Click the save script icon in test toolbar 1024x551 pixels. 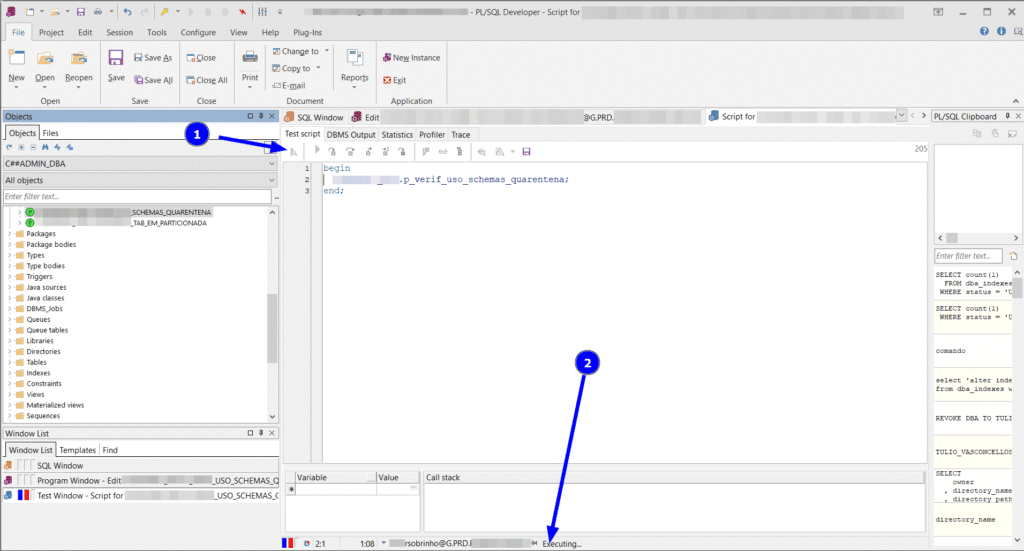click(x=526, y=151)
